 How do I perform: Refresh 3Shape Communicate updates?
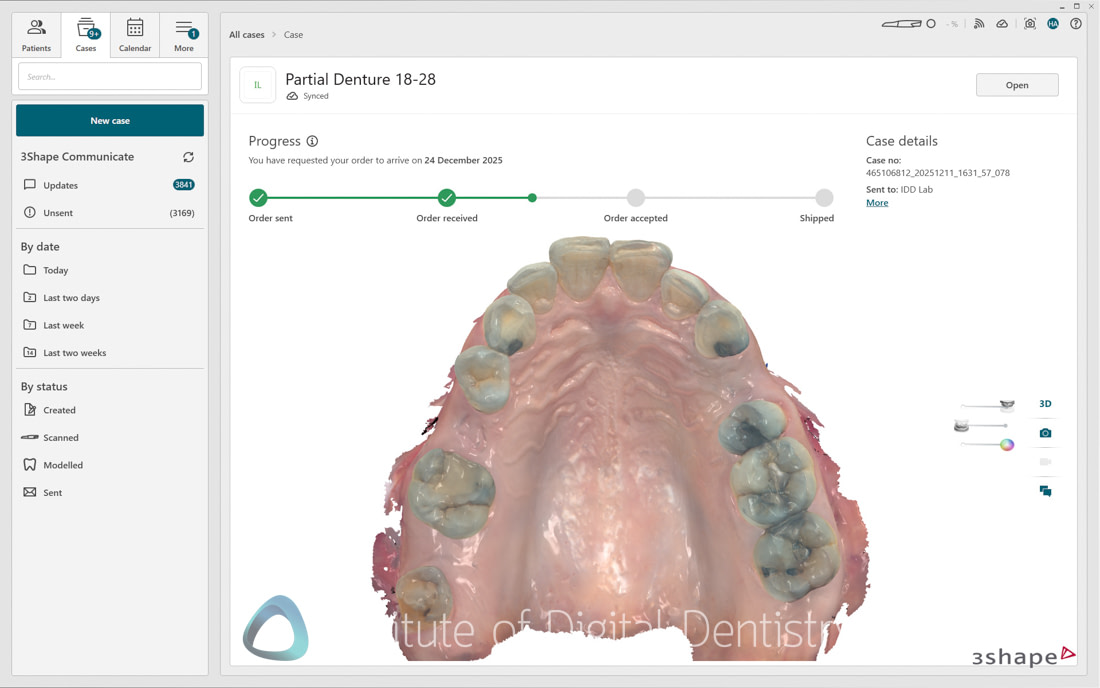click(x=188, y=157)
